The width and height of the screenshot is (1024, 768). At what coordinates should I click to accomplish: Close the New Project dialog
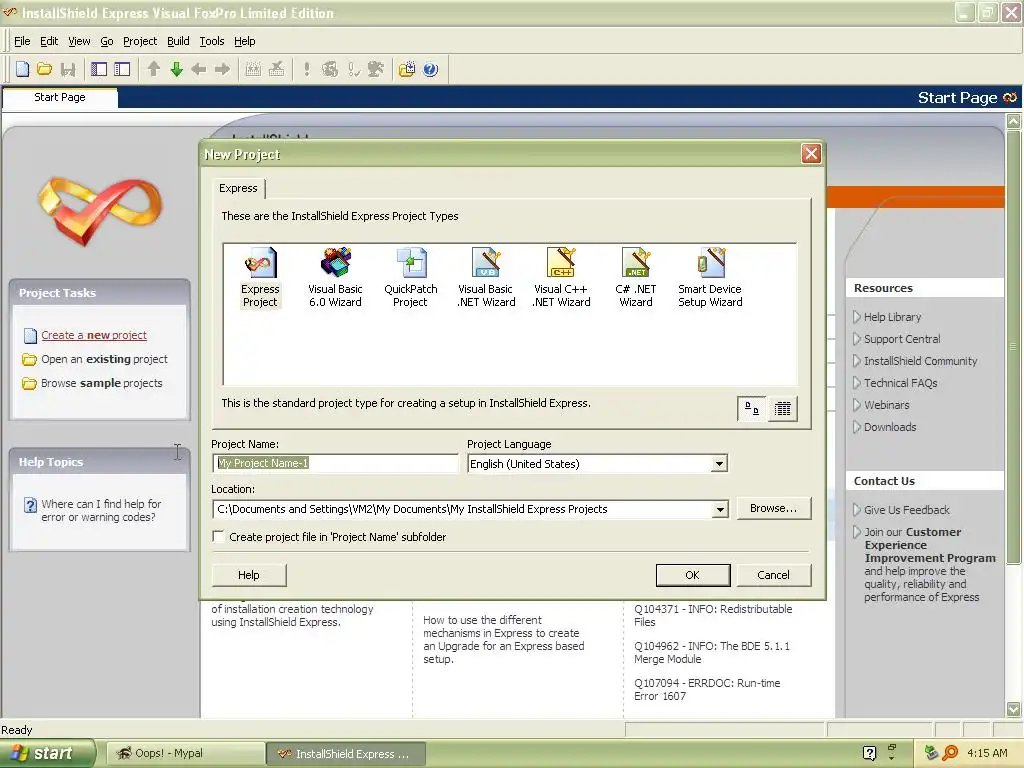811,154
